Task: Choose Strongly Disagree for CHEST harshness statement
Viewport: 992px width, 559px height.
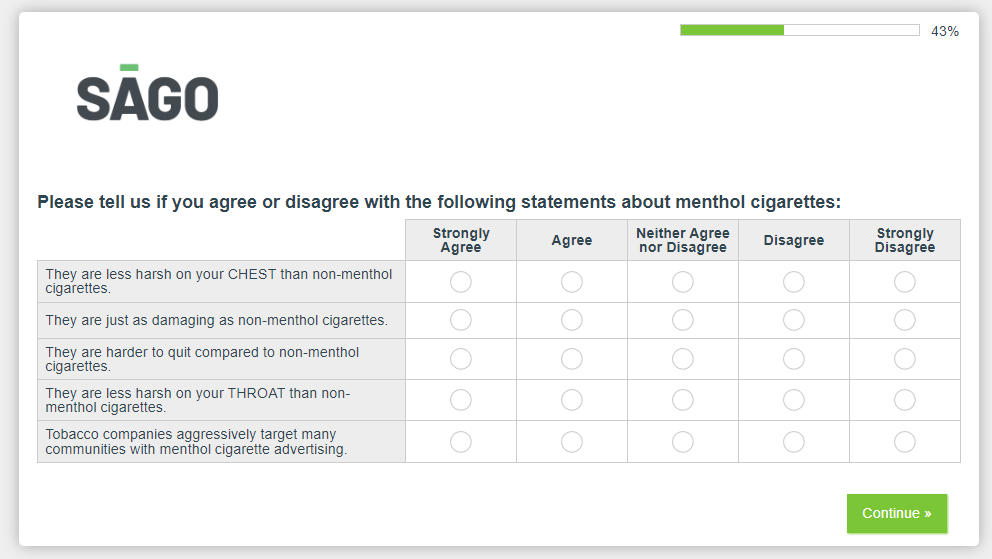Action: 905,282
